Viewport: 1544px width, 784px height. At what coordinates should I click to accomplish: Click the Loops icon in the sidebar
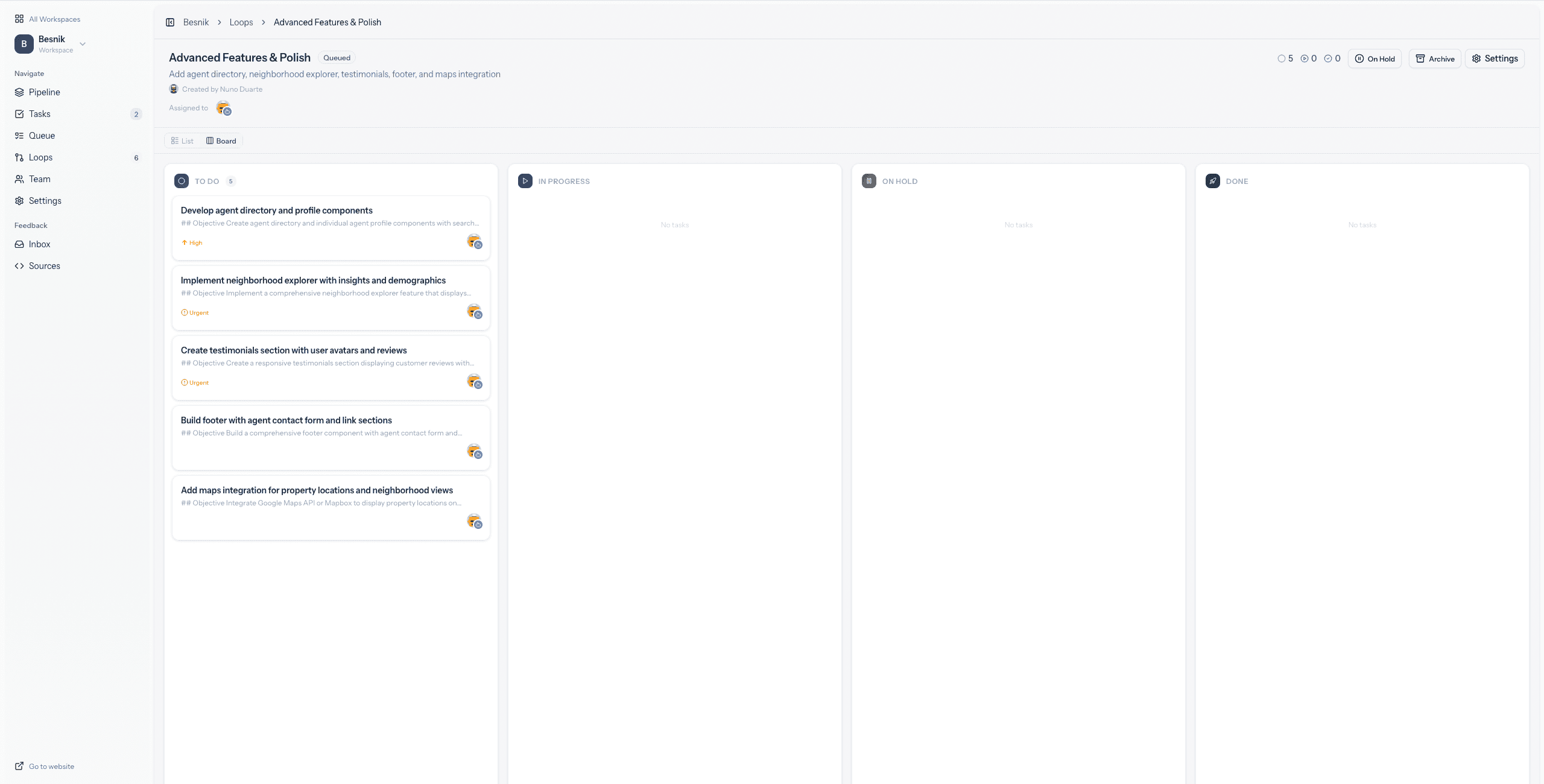(20, 157)
